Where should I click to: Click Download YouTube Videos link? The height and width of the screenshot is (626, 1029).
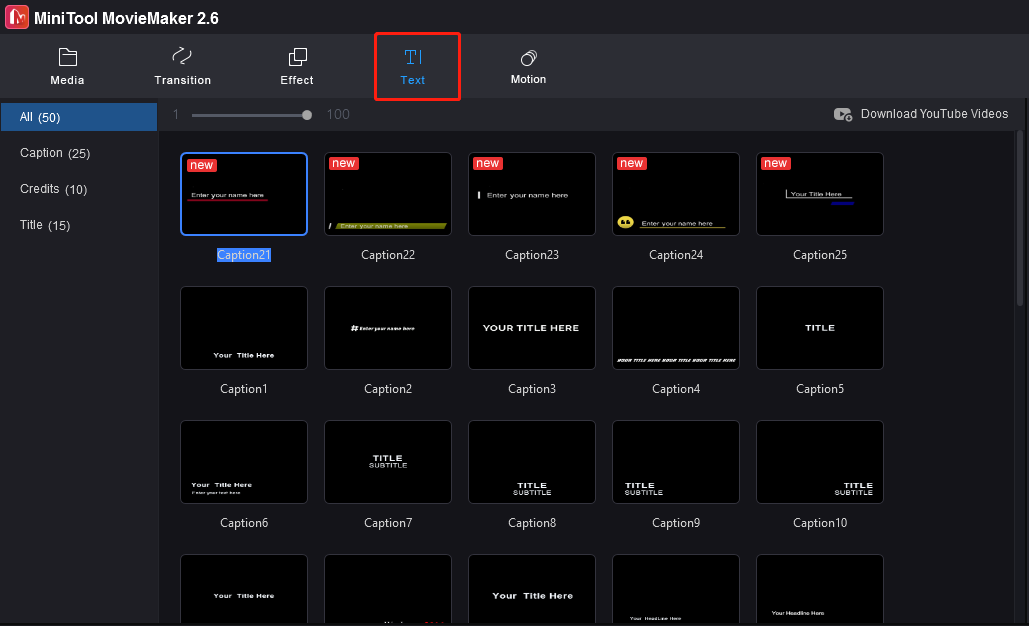point(934,114)
